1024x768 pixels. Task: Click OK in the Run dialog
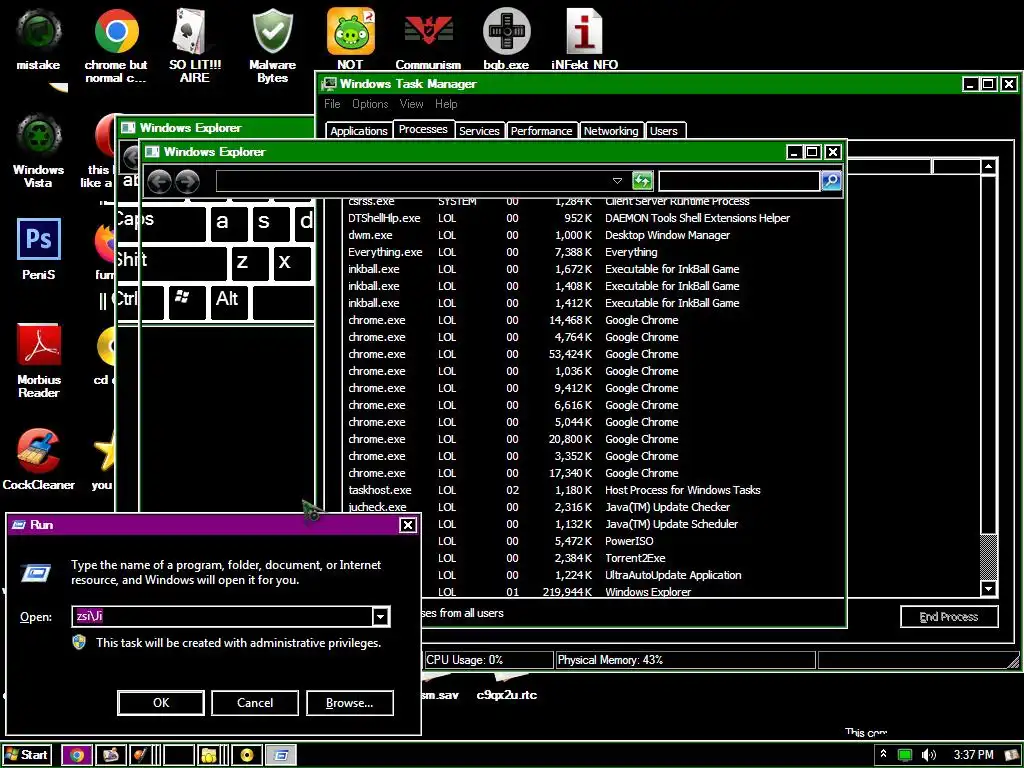point(161,703)
